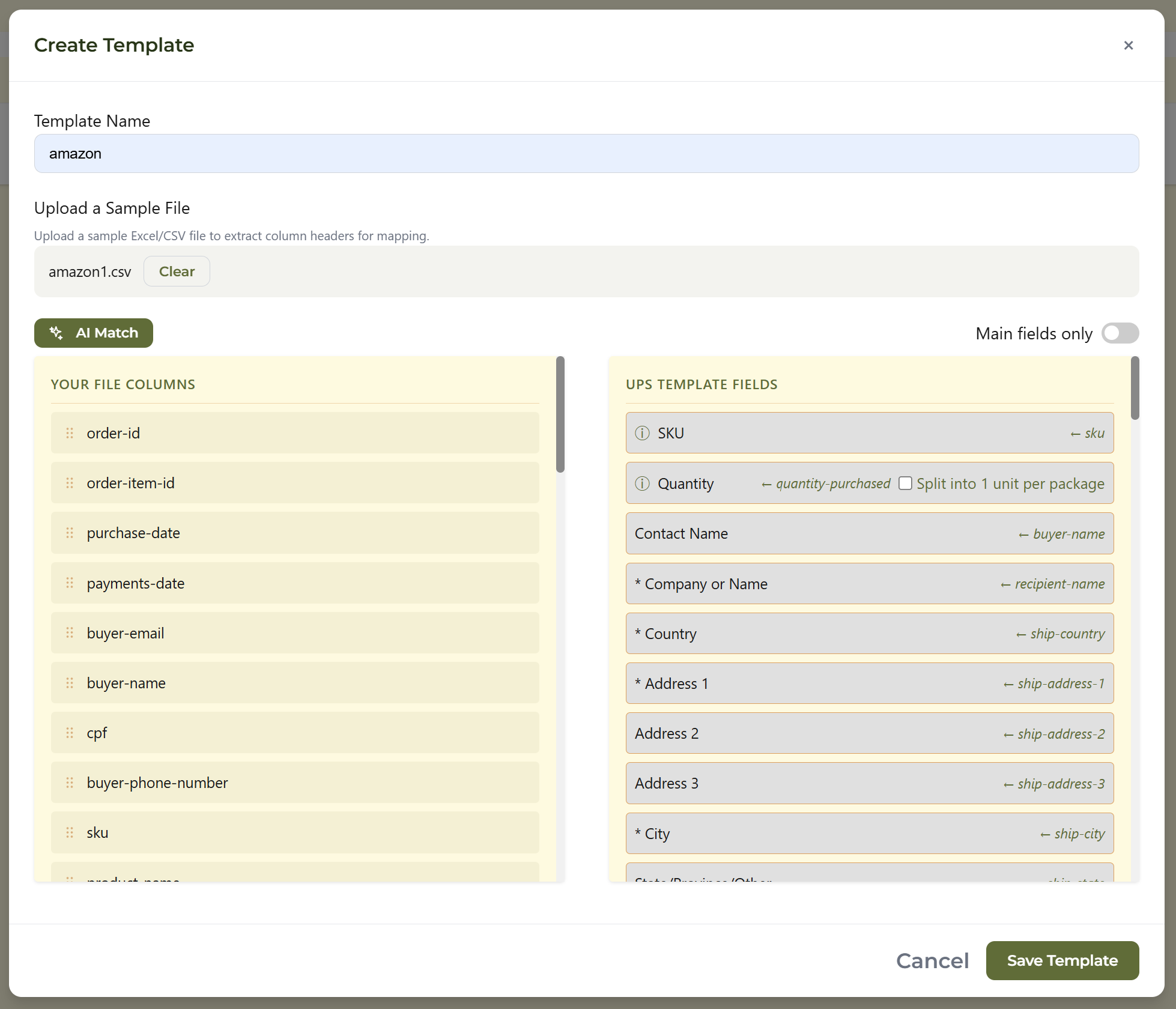
Task: Click the drag handle beside order-item-id
Action: [x=69, y=483]
